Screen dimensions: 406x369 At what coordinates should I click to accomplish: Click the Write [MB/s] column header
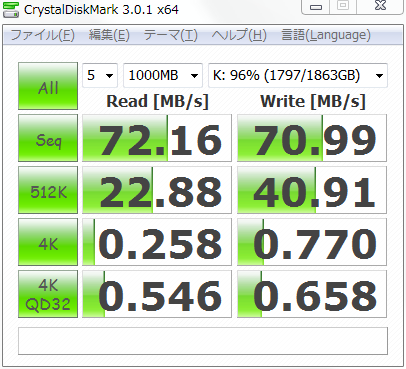point(313,101)
